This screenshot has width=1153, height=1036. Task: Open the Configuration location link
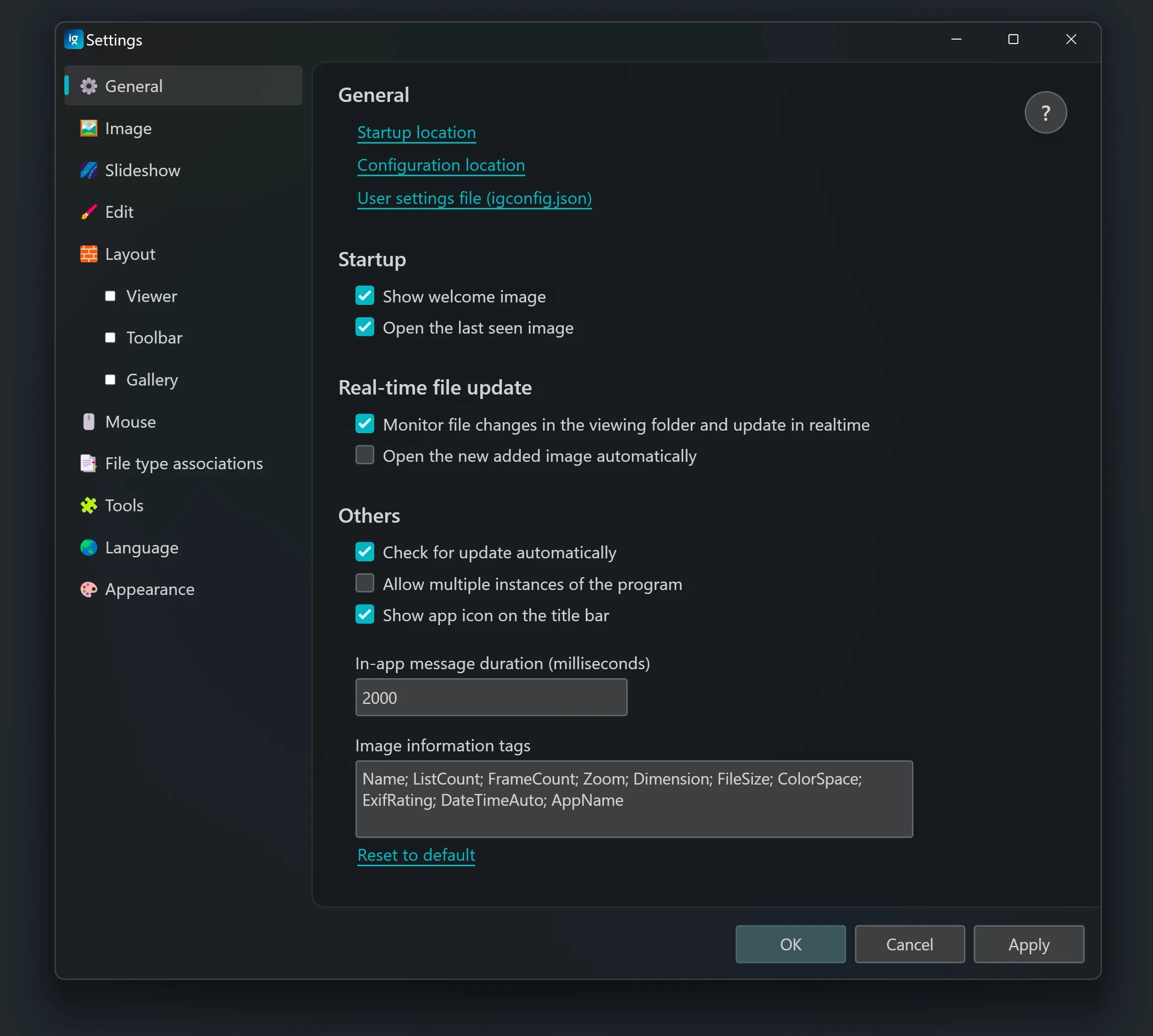(441, 165)
